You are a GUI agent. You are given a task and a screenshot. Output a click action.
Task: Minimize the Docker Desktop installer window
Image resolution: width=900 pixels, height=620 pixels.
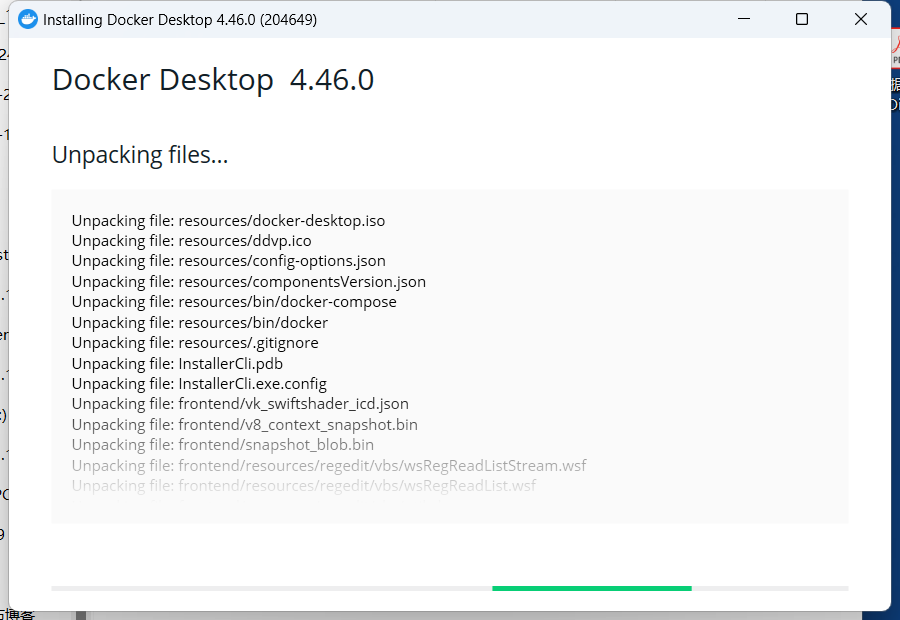pos(744,19)
